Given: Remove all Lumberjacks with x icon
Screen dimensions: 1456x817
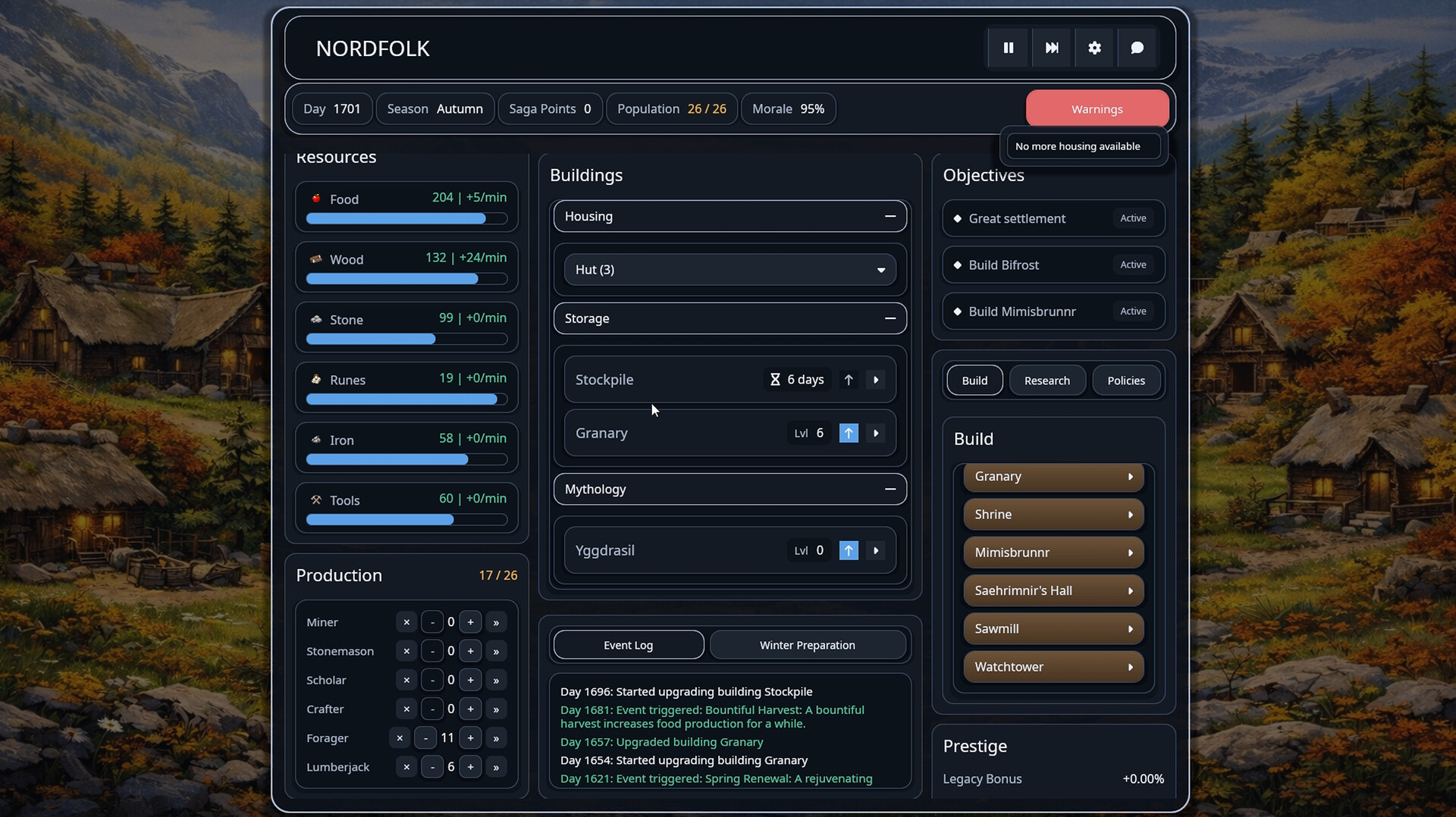Looking at the screenshot, I should click(x=406, y=767).
